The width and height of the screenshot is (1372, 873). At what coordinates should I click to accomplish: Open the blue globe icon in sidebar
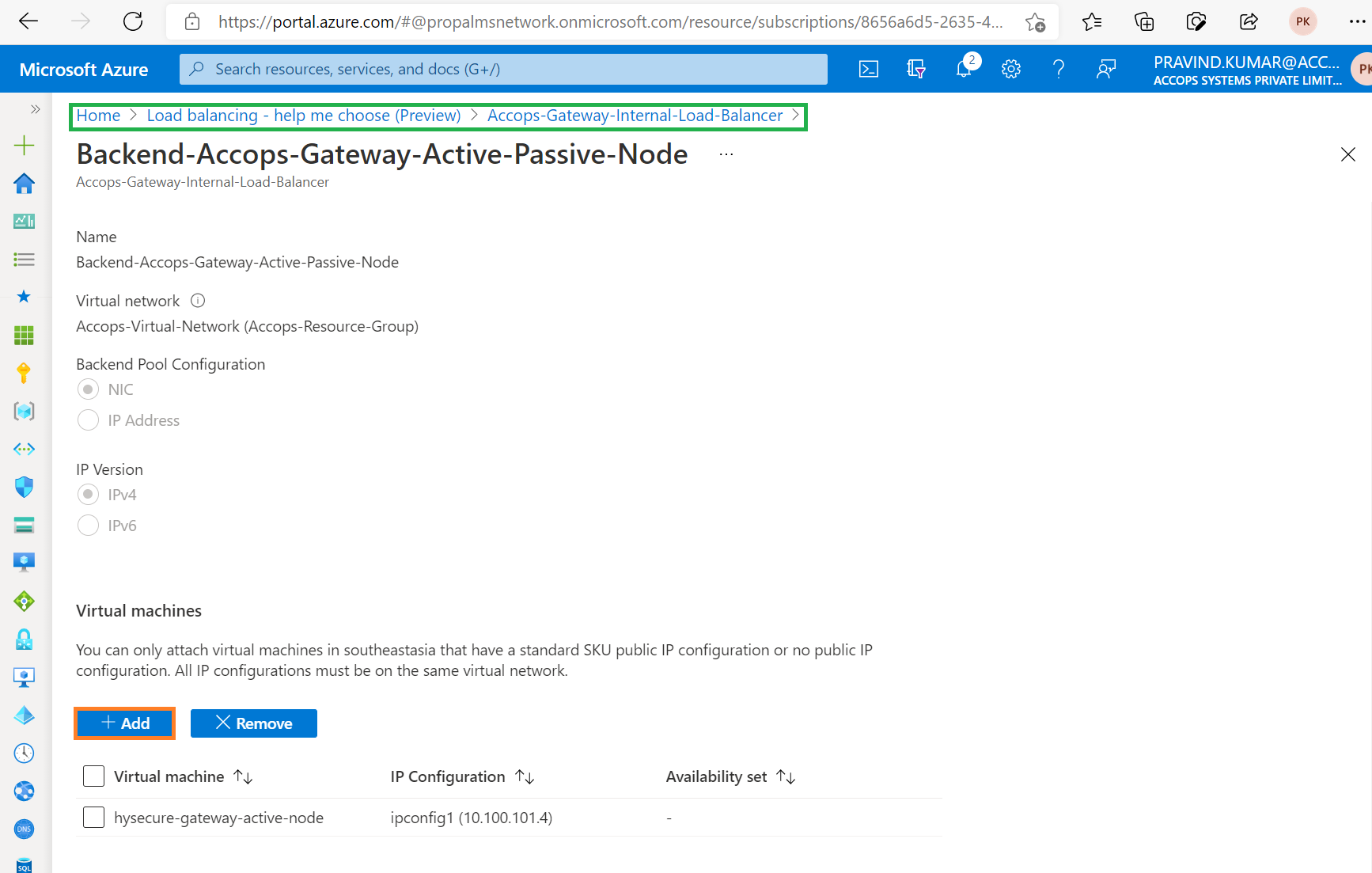[25, 791]
